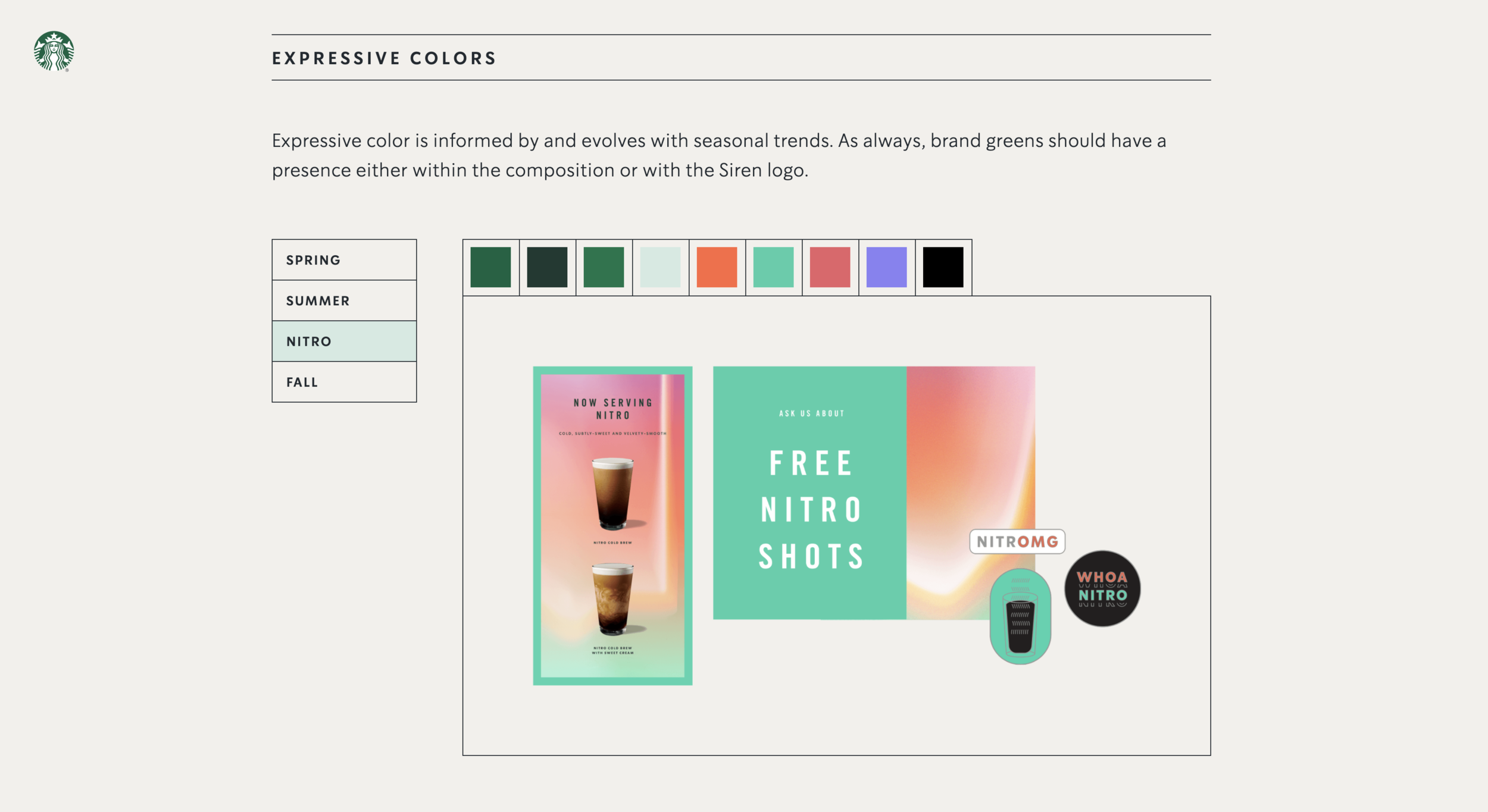Open the Free Nitro Shots banner

coord(874,493)
